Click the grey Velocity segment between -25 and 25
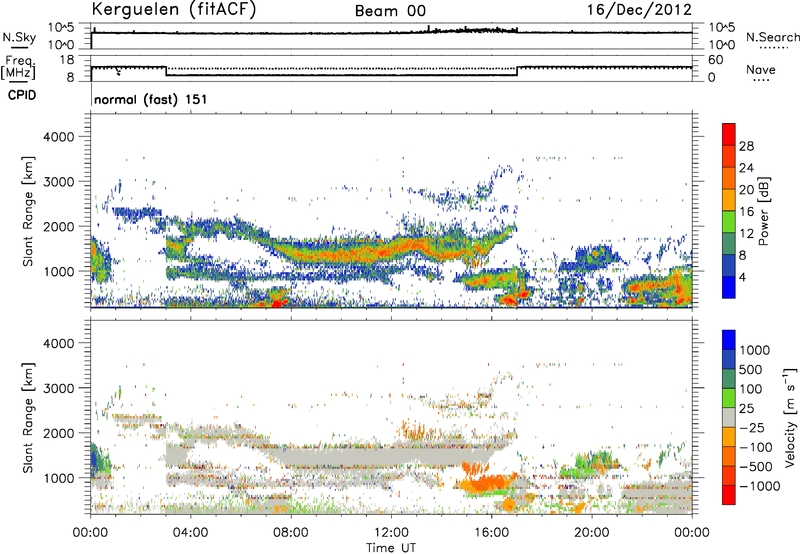The image size is (800, 554). click(729, 417)
